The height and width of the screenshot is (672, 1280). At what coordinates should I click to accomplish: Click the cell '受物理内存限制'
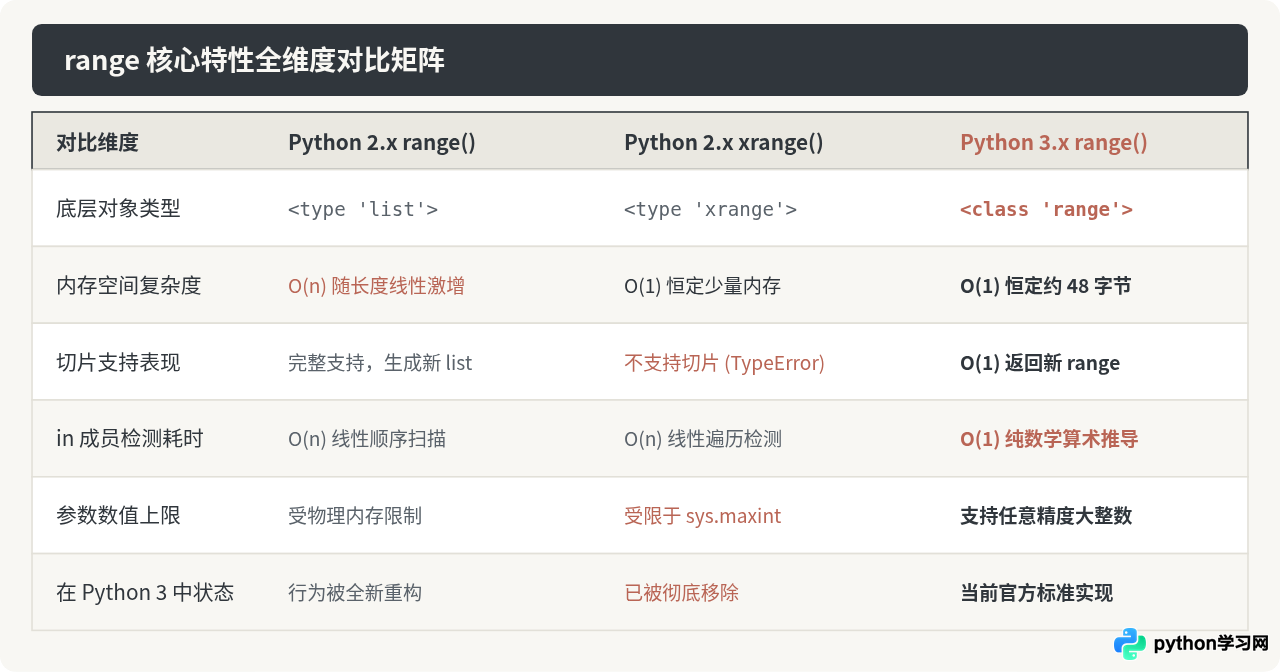point(355,516)
